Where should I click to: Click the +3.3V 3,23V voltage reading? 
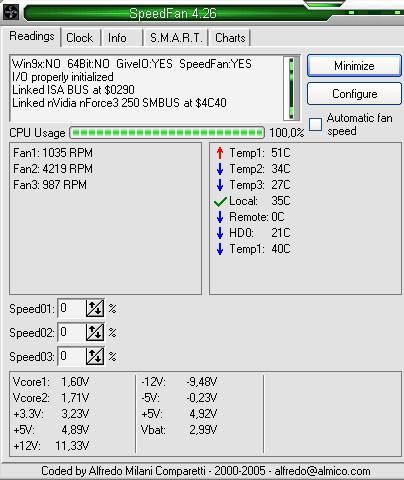51,414
